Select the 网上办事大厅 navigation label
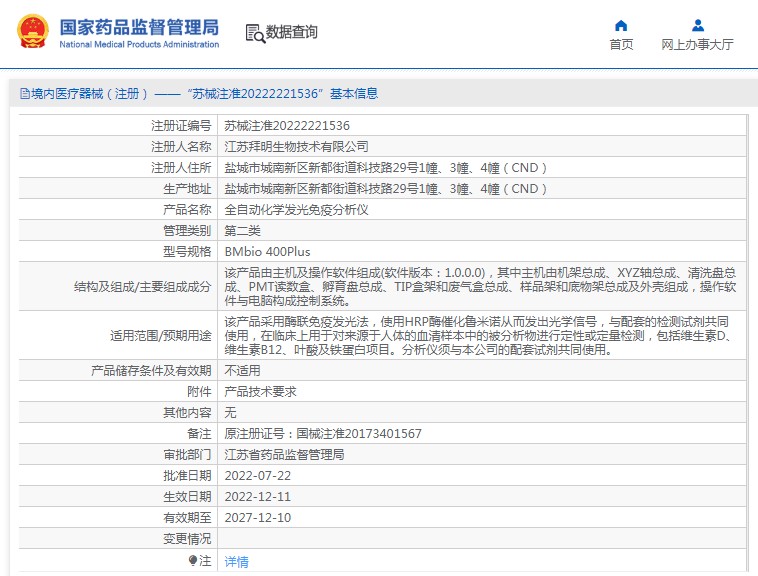758x576 pixels. point(698,45)
